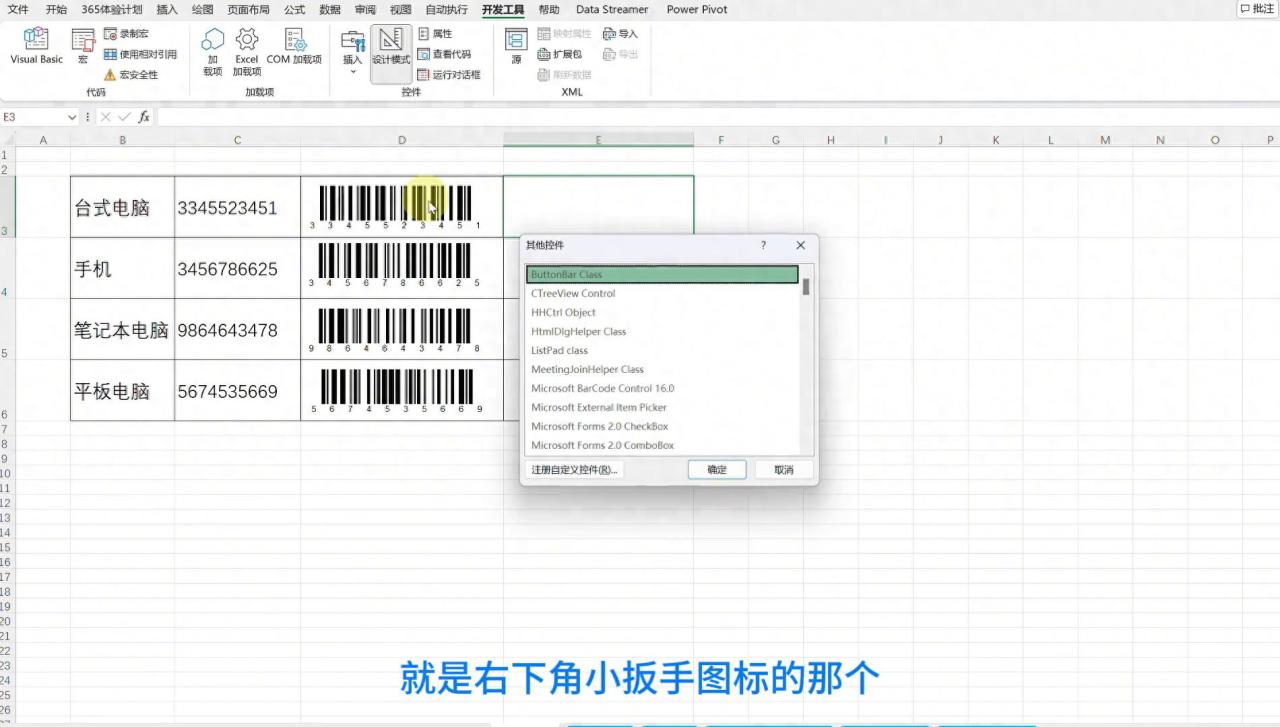Select column F header
Viewport: 1280px width, 727px height.
coord(721,140)
